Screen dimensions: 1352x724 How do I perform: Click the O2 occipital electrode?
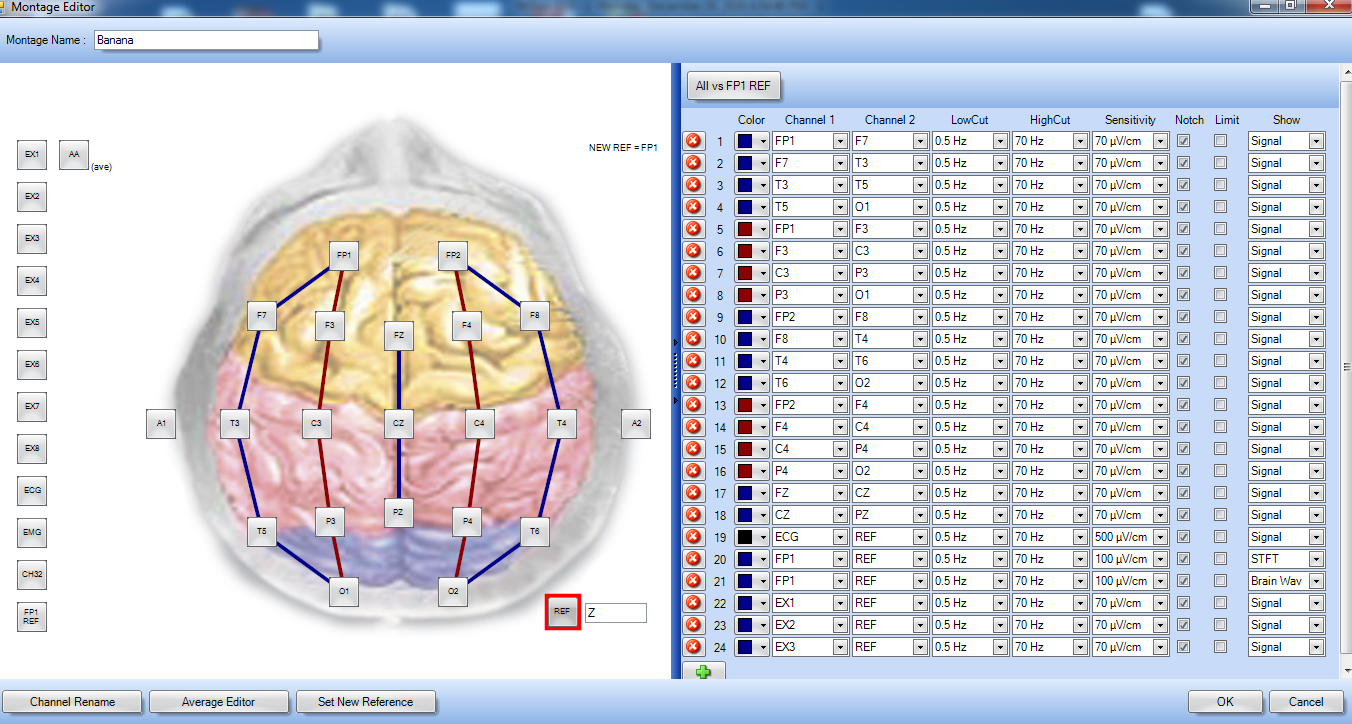tap(453, 592)
